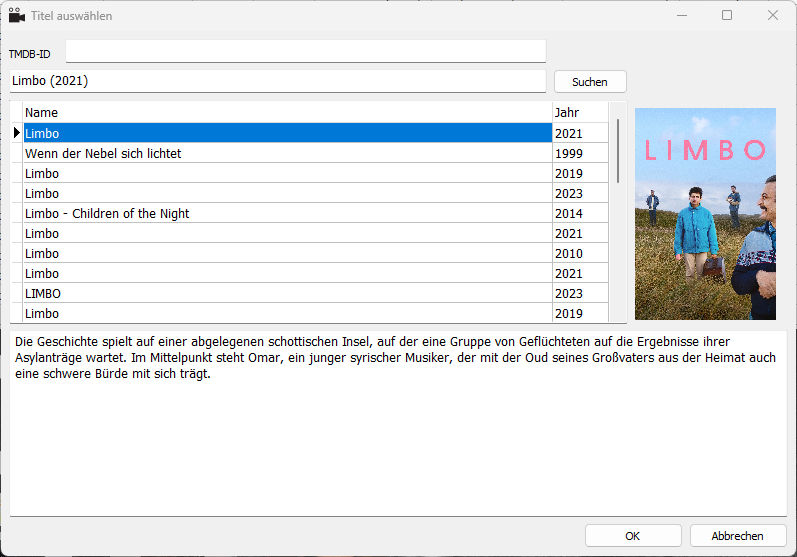Click the current row indicator arrow
Screen dimensions: 797x557
pyautogui.click(x=17, y=133)
